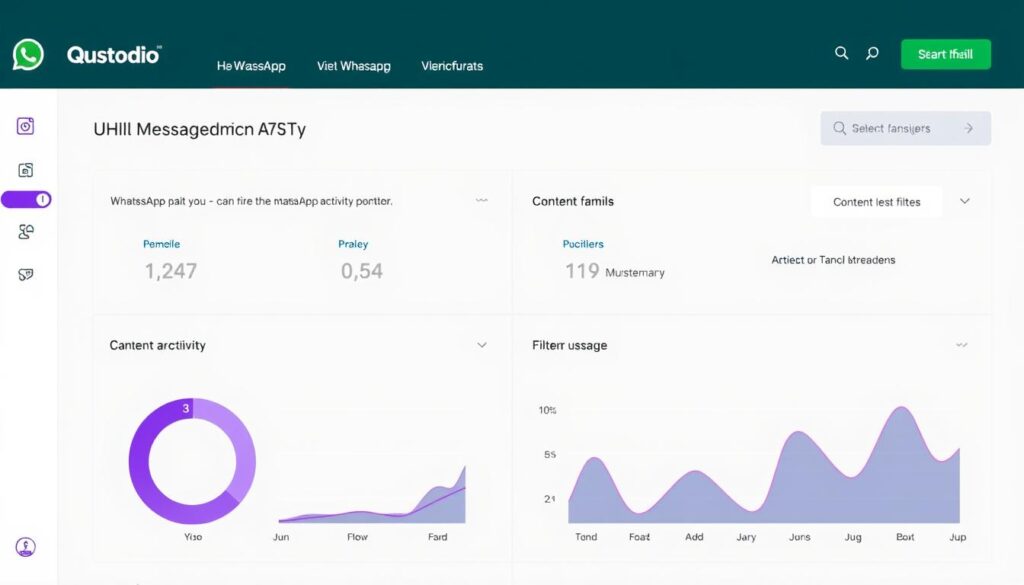Open the clock icon at sidebar top
This screenshot has height=585, width=1024.
26,126
